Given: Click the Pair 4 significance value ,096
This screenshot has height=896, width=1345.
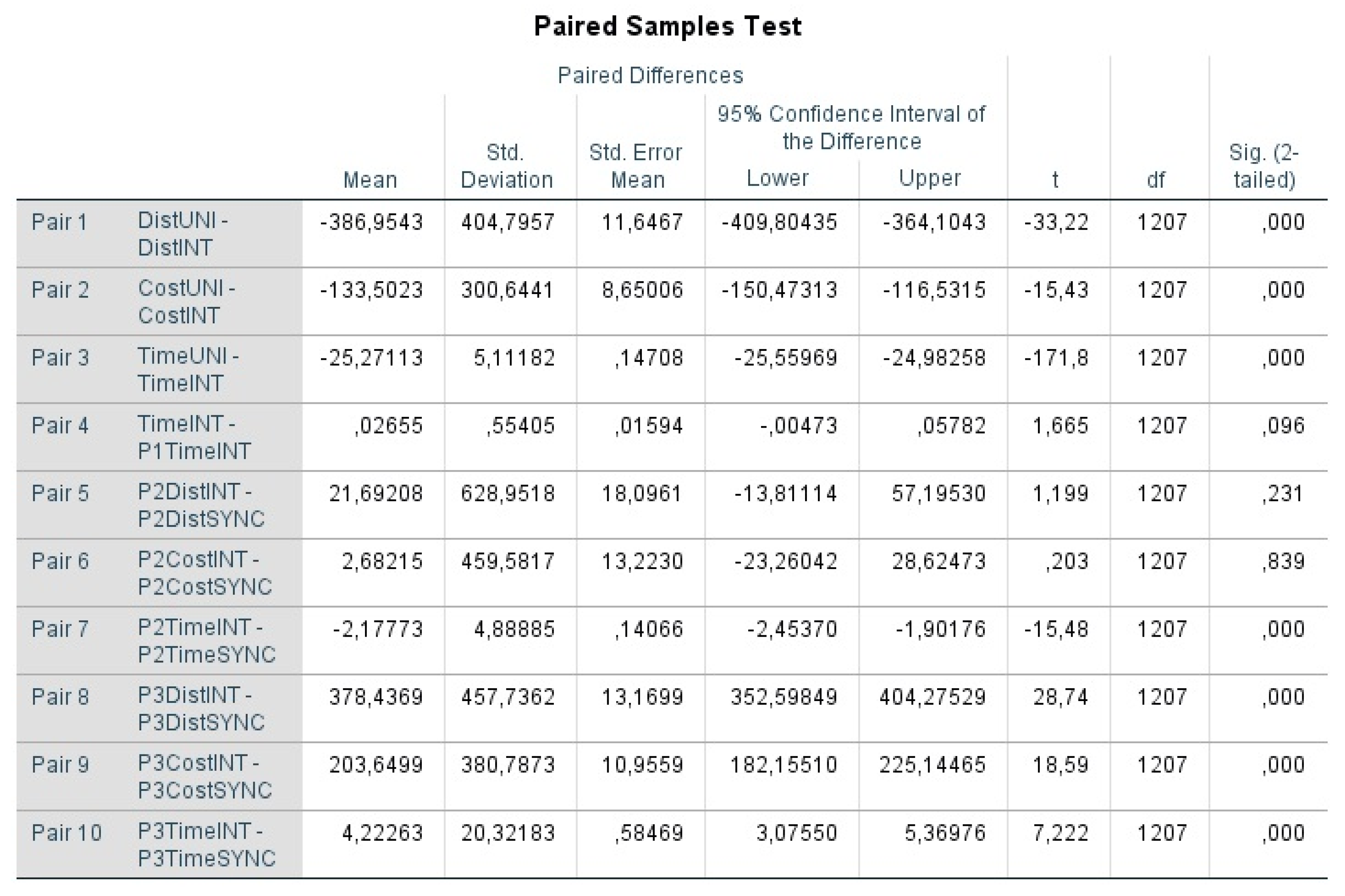Looking at the screenshot, I should pyautogui.click(x=1283, y=426).
